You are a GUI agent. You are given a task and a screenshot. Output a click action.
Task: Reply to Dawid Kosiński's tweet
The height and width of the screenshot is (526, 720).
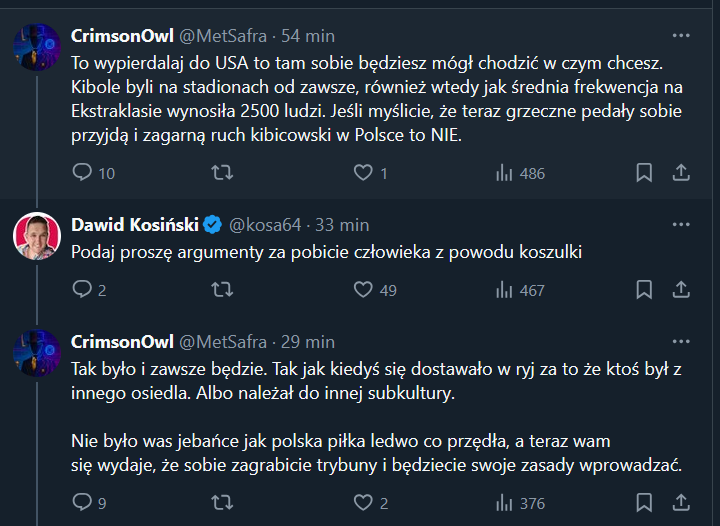[x=83, y=290]
